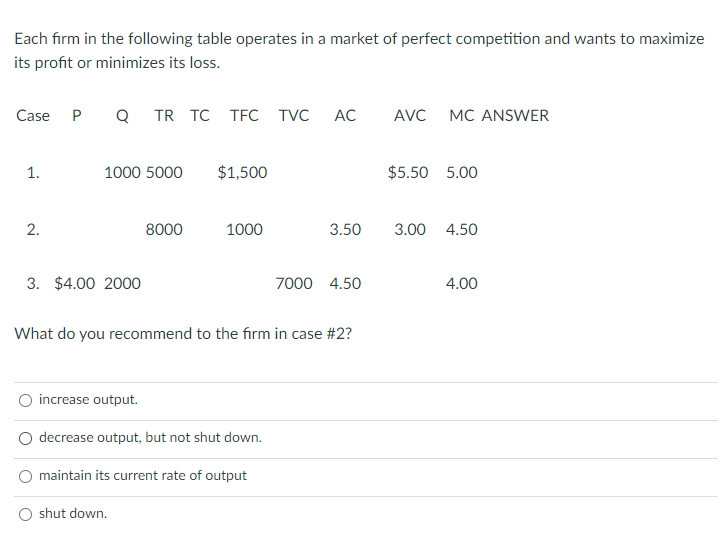Click the 'maintain its current rate of output' label
723x544 pixels.
coord(142,475)
